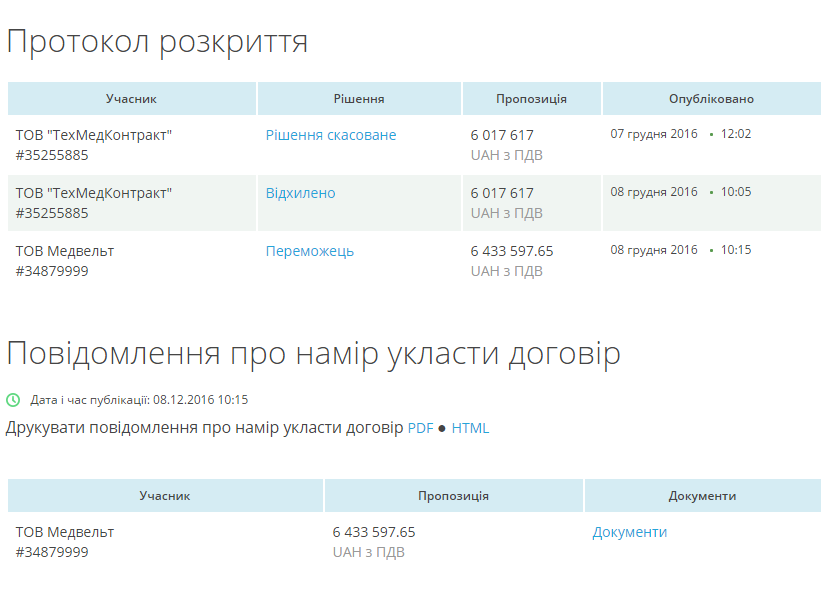Click ТОВ Медвельт in the notice table
The width and height of the screenshot is (821, 591).
click(x=65, y=532)
